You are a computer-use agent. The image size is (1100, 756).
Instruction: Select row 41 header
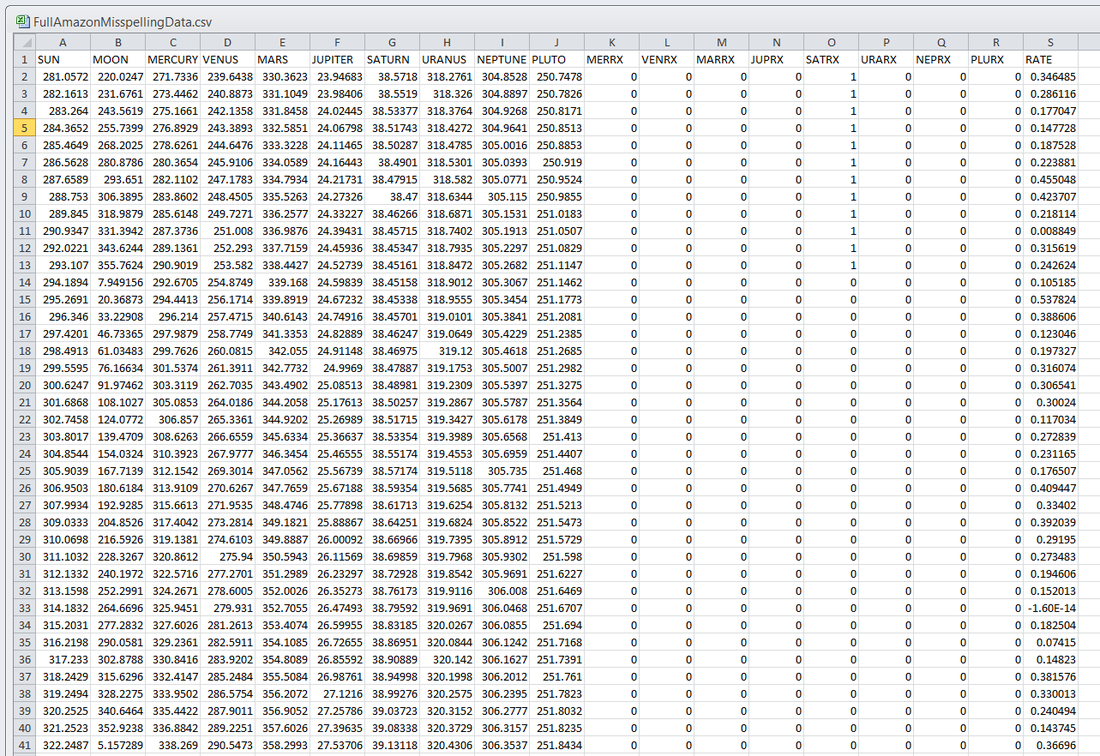coord(25,745)
